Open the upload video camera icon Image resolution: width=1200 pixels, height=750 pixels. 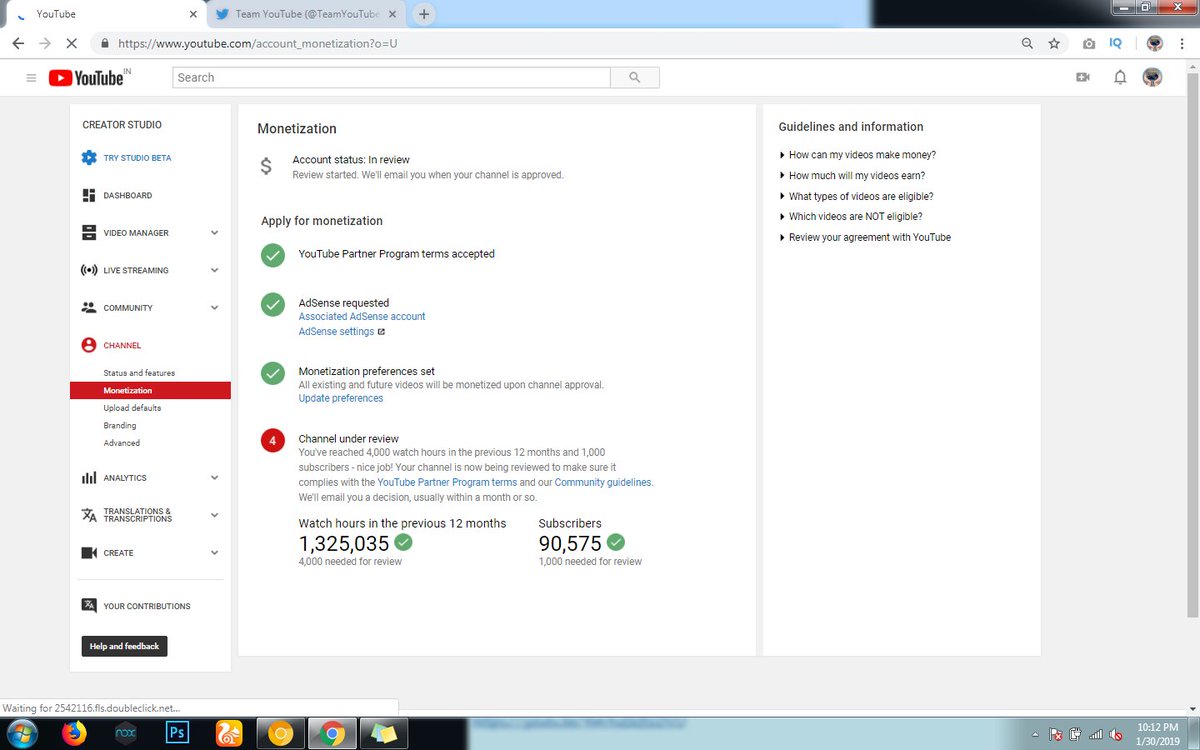(1082, 77)
